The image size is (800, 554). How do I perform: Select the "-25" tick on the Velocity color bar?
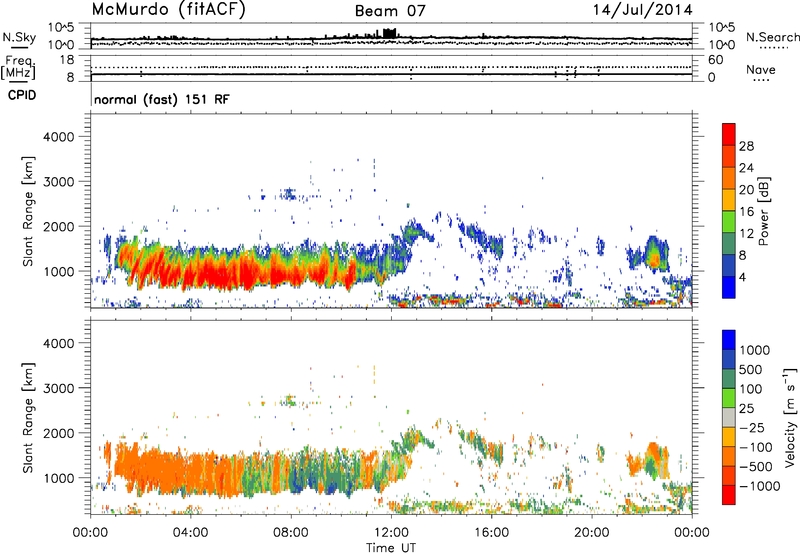(751, 428)
